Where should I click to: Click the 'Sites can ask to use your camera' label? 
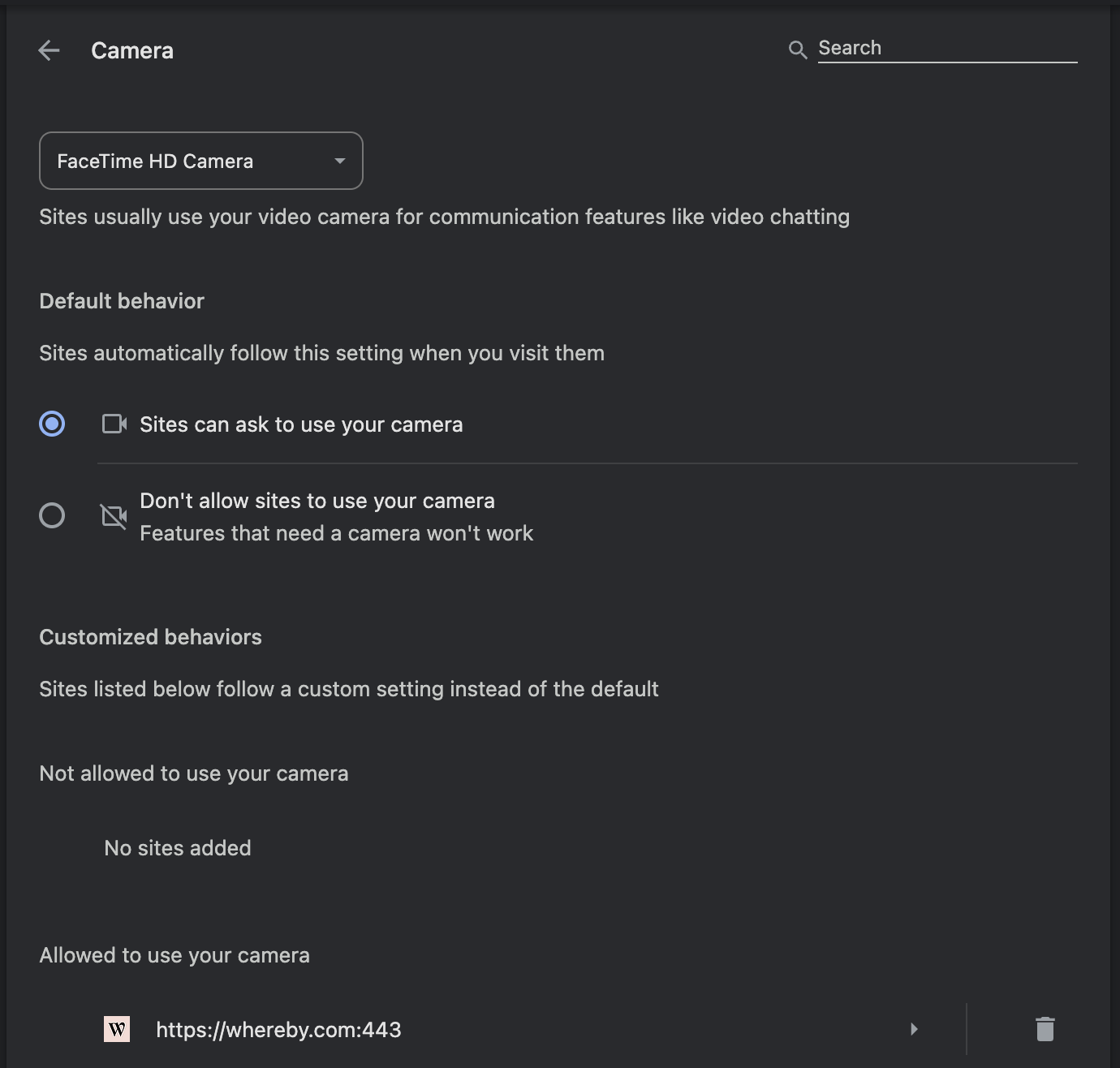tap(301, 424)
